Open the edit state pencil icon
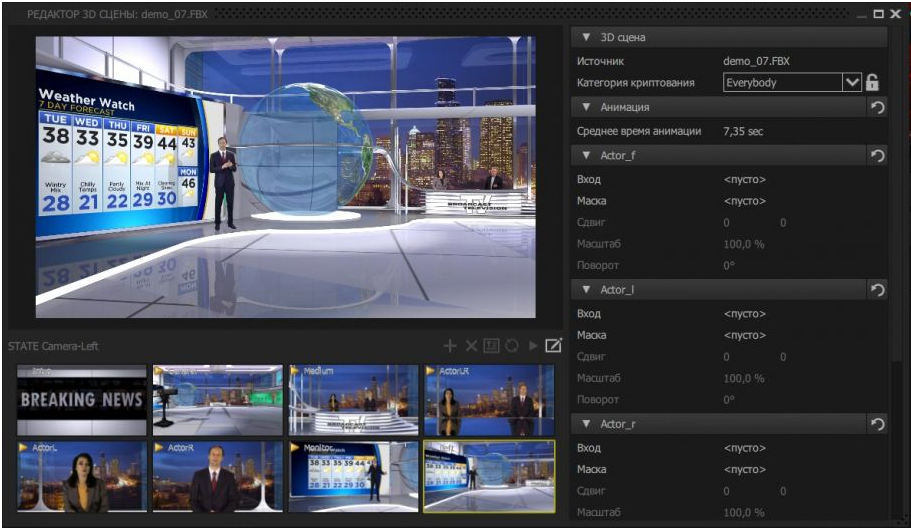 [553, 346]
